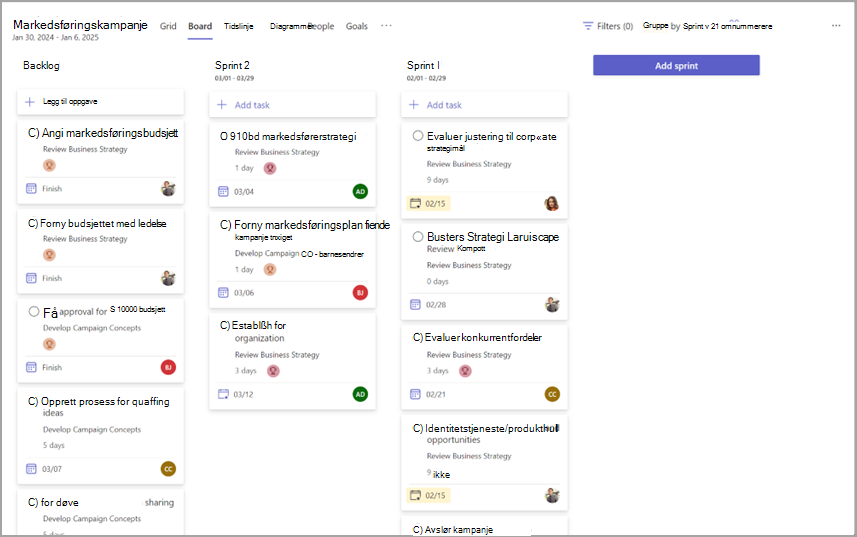Click goal badge on '910bd markedsførerstrategi' card
Screen dimensions: 857x537
pyautogui.click(x=270, y=168)
